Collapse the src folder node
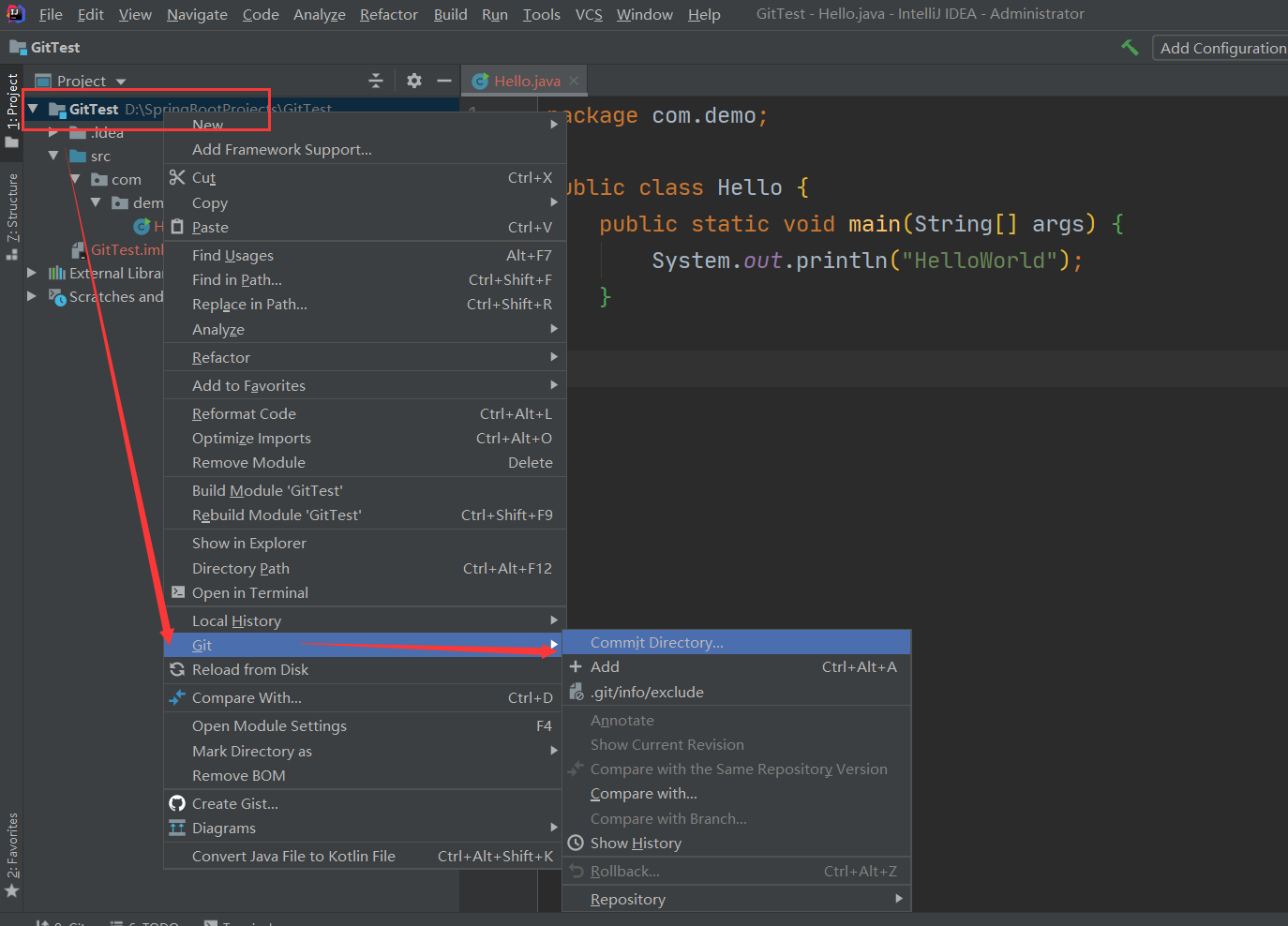The width and height of the screenshot is (1288, 926). 53,156
